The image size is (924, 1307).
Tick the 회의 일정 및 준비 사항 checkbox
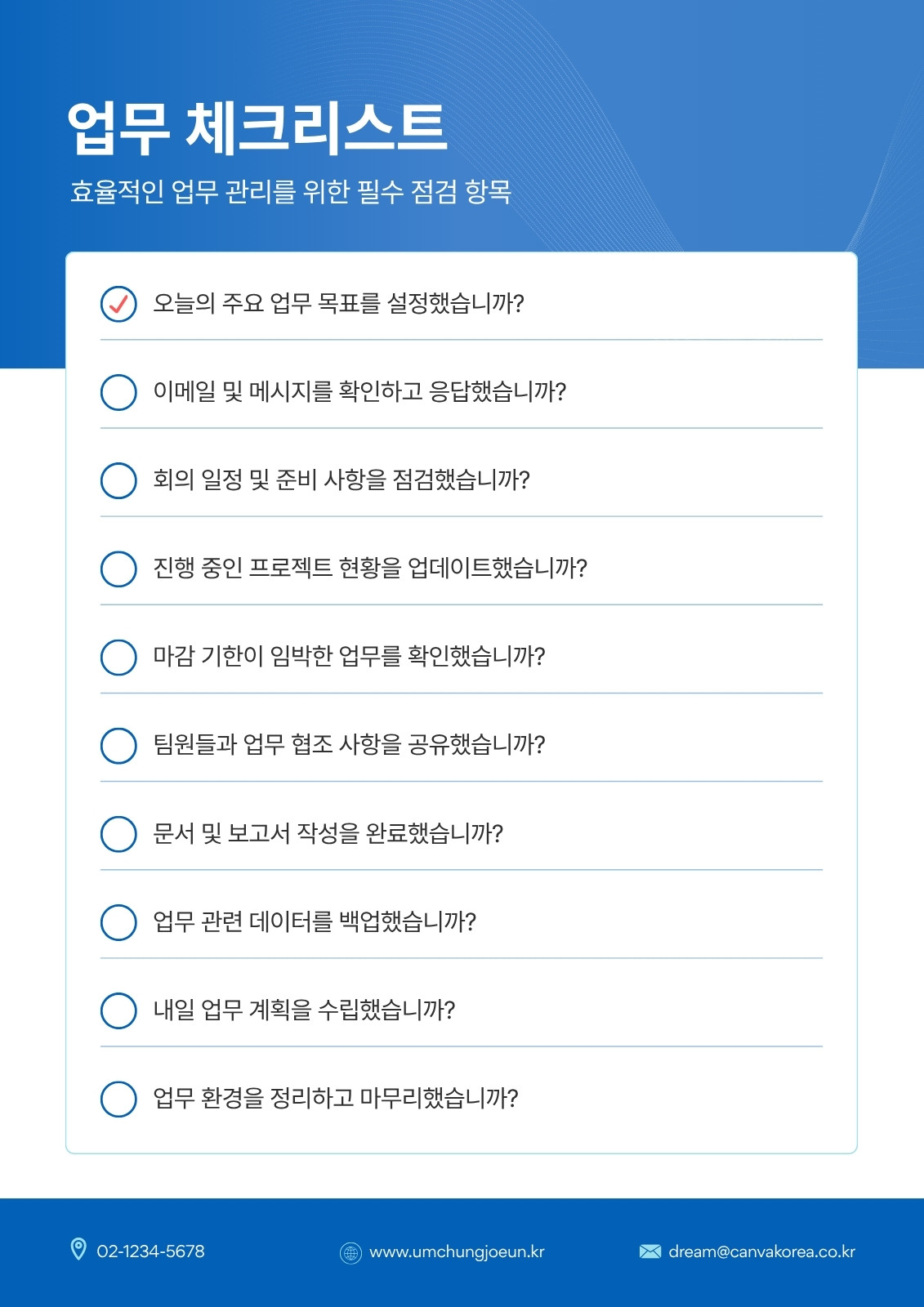(118, 480)
